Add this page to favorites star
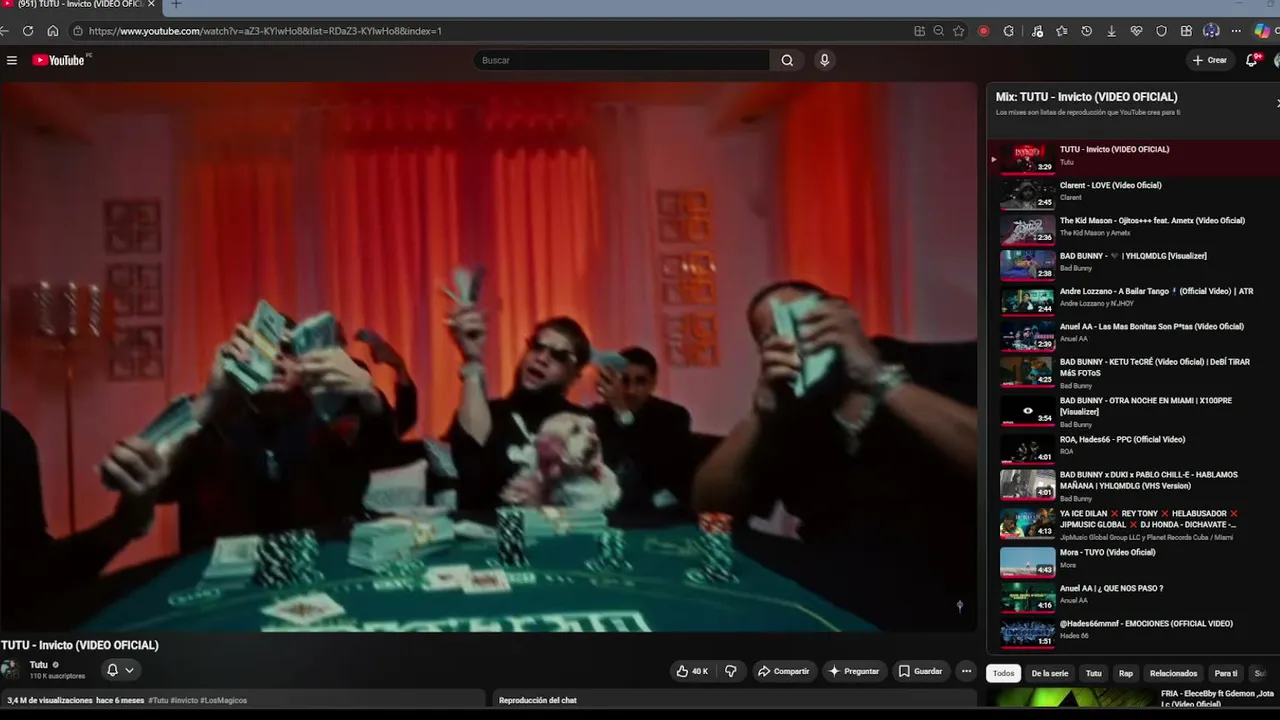 (959, 31)
